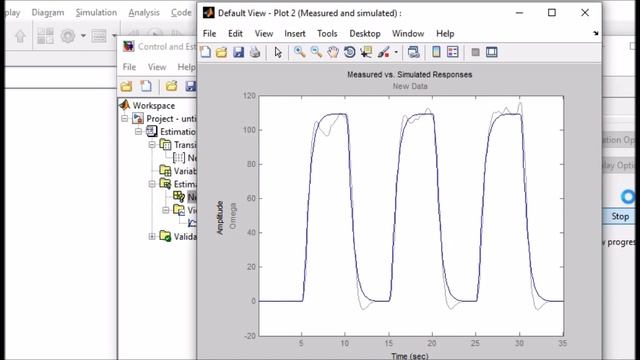Screen dimensions: 640x360
Task: Click second load folder icon in Control and Estimation toolbar
Action: point(171,86)
